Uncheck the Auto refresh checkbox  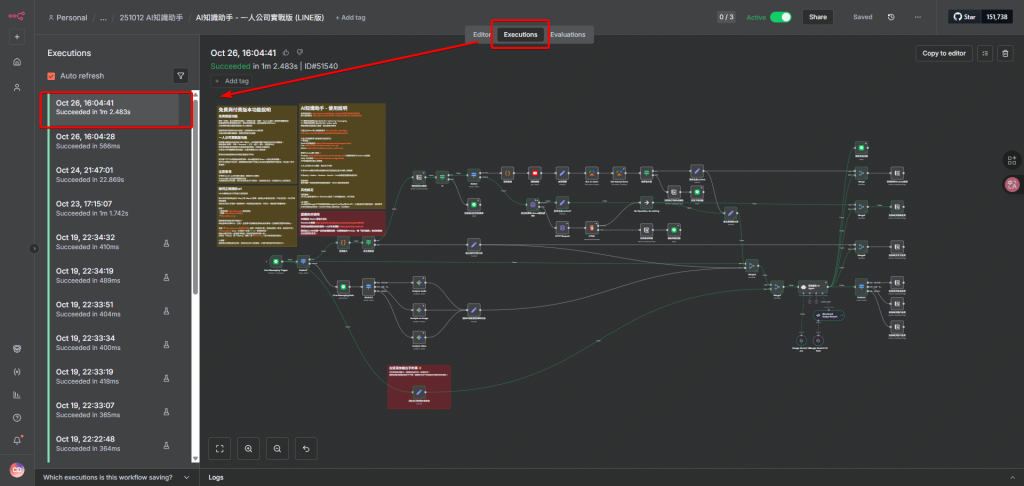click(x=51, y=76)
